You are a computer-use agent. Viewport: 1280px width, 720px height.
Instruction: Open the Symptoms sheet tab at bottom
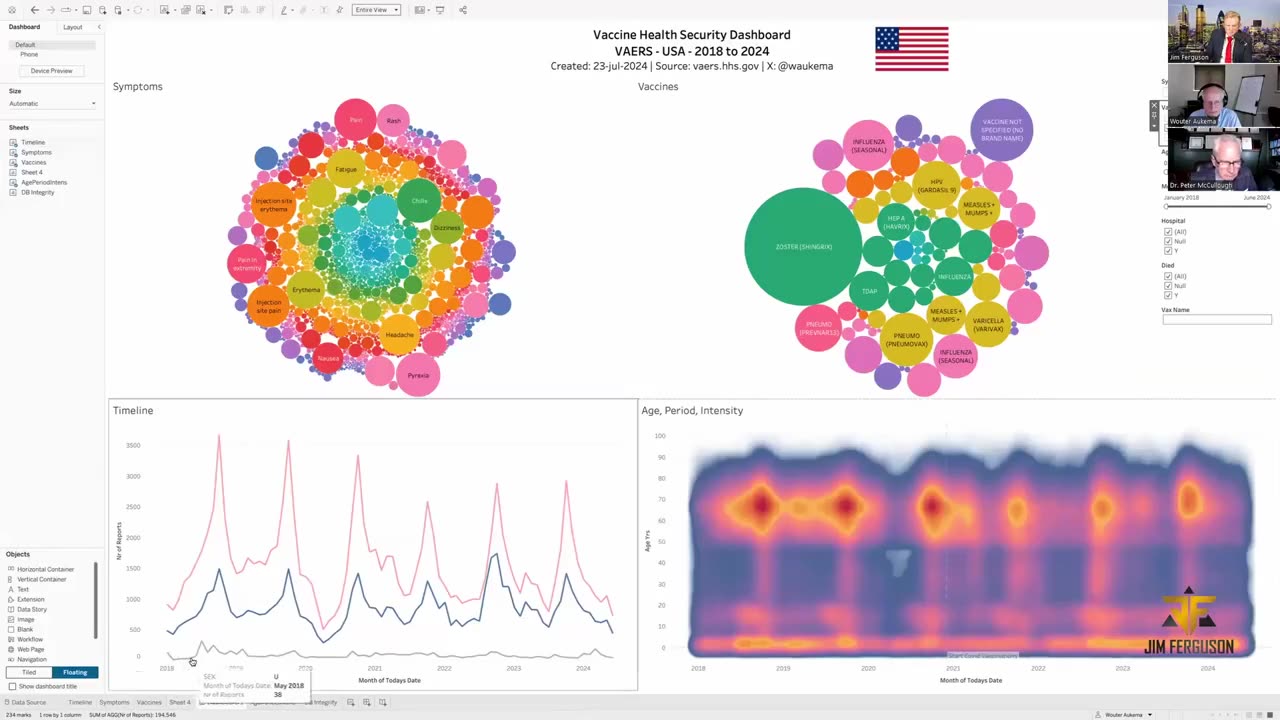point(114,702)
